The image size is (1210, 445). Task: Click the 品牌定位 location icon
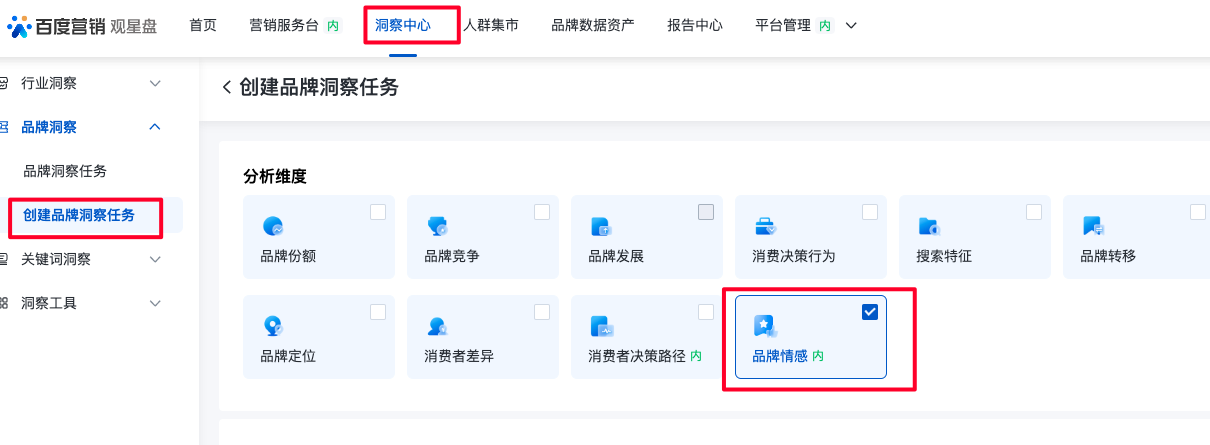(x=272, y=325)
